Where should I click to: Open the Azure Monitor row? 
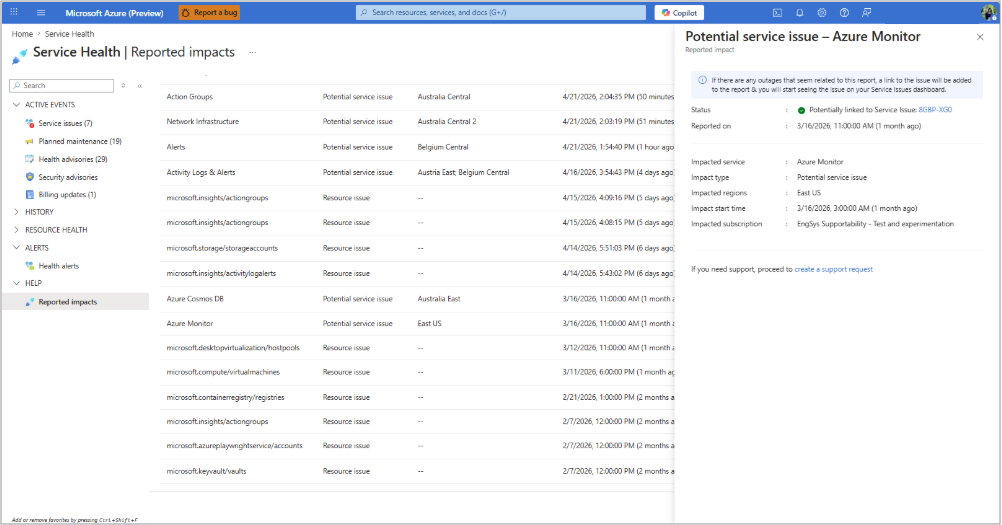click(x=417, y=324)
